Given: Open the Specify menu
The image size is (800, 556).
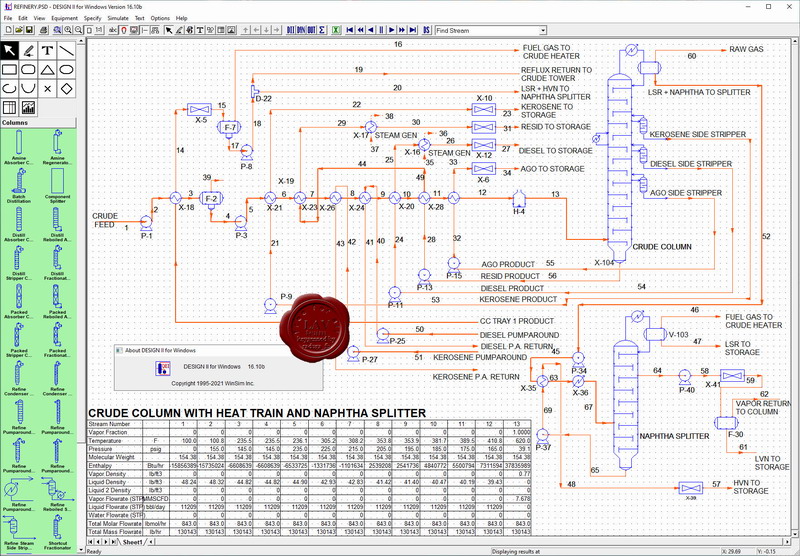Looking at the screenshot, I should [92, 18].
